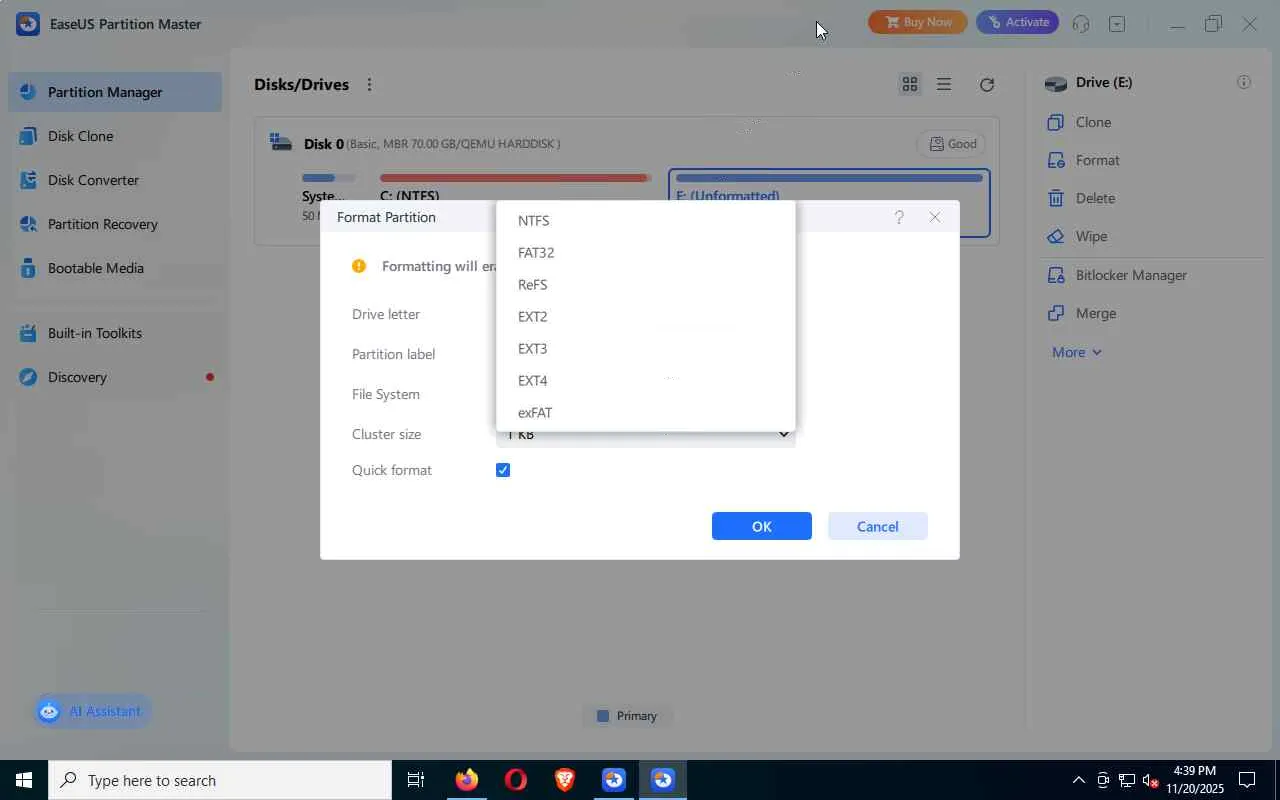Open Disks/Drives more options menu
Viewport: 1280px width, 800px height.
coord(369,85)
